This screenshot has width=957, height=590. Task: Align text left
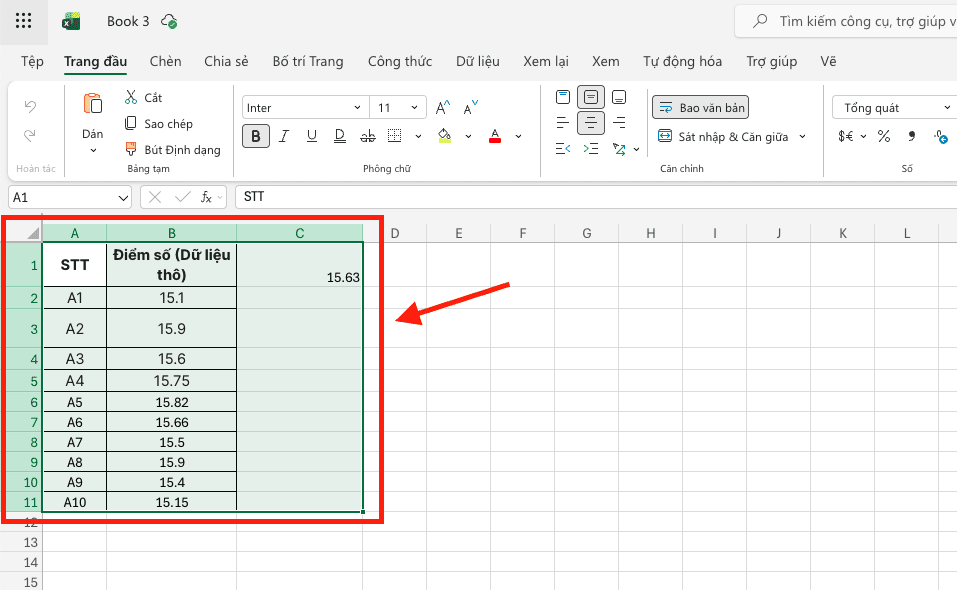click(x=563, y=123)
